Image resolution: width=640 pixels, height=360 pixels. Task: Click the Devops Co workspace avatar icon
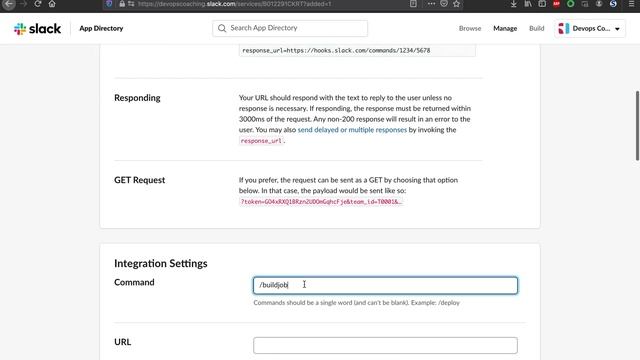tap(564, 29)
